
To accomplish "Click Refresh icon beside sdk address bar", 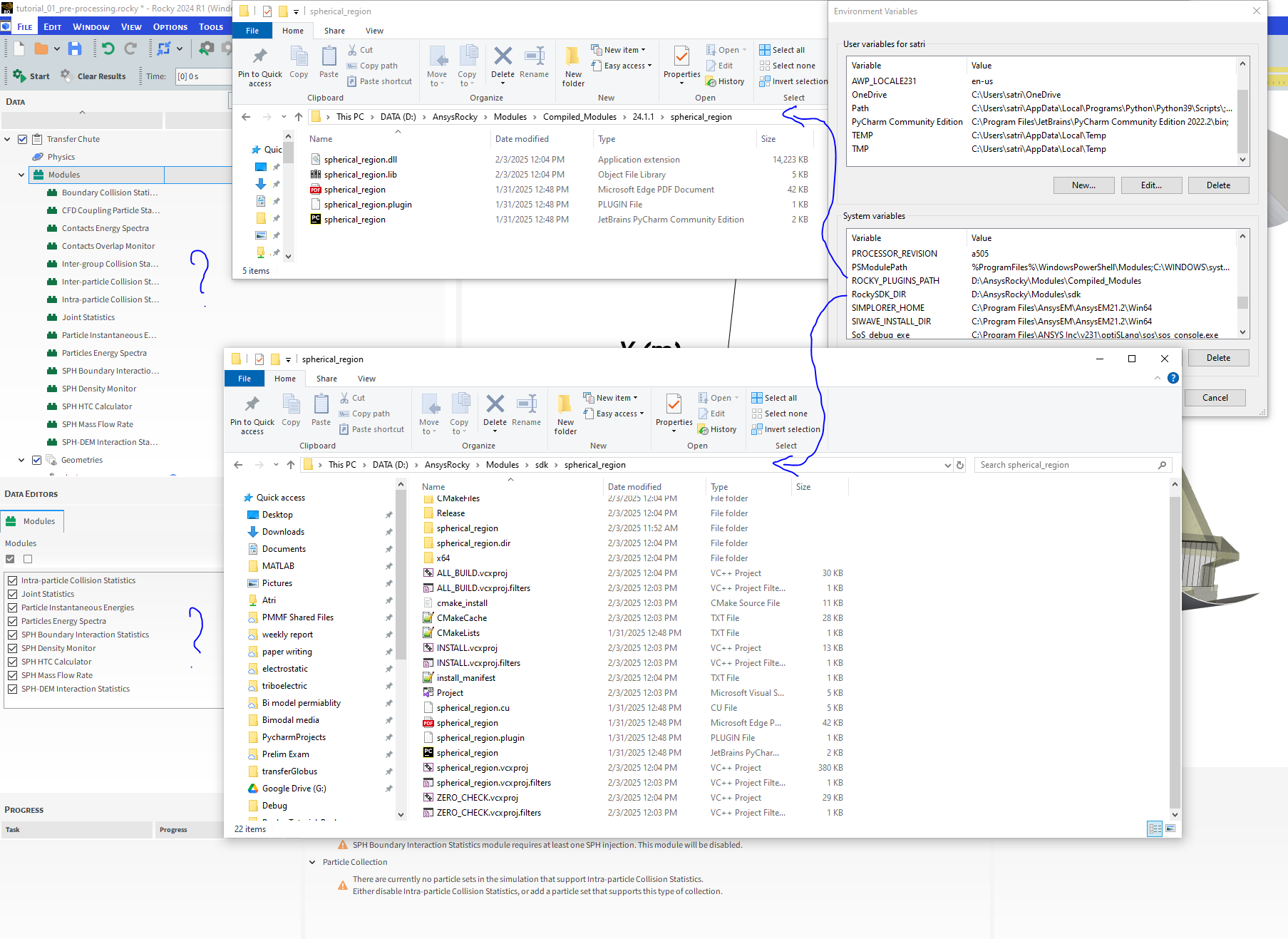I will pos(960,465).
